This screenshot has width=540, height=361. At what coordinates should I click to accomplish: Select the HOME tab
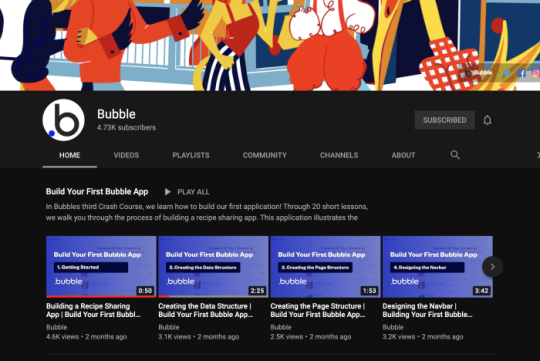pyautogui.click(x=70, y=155)
